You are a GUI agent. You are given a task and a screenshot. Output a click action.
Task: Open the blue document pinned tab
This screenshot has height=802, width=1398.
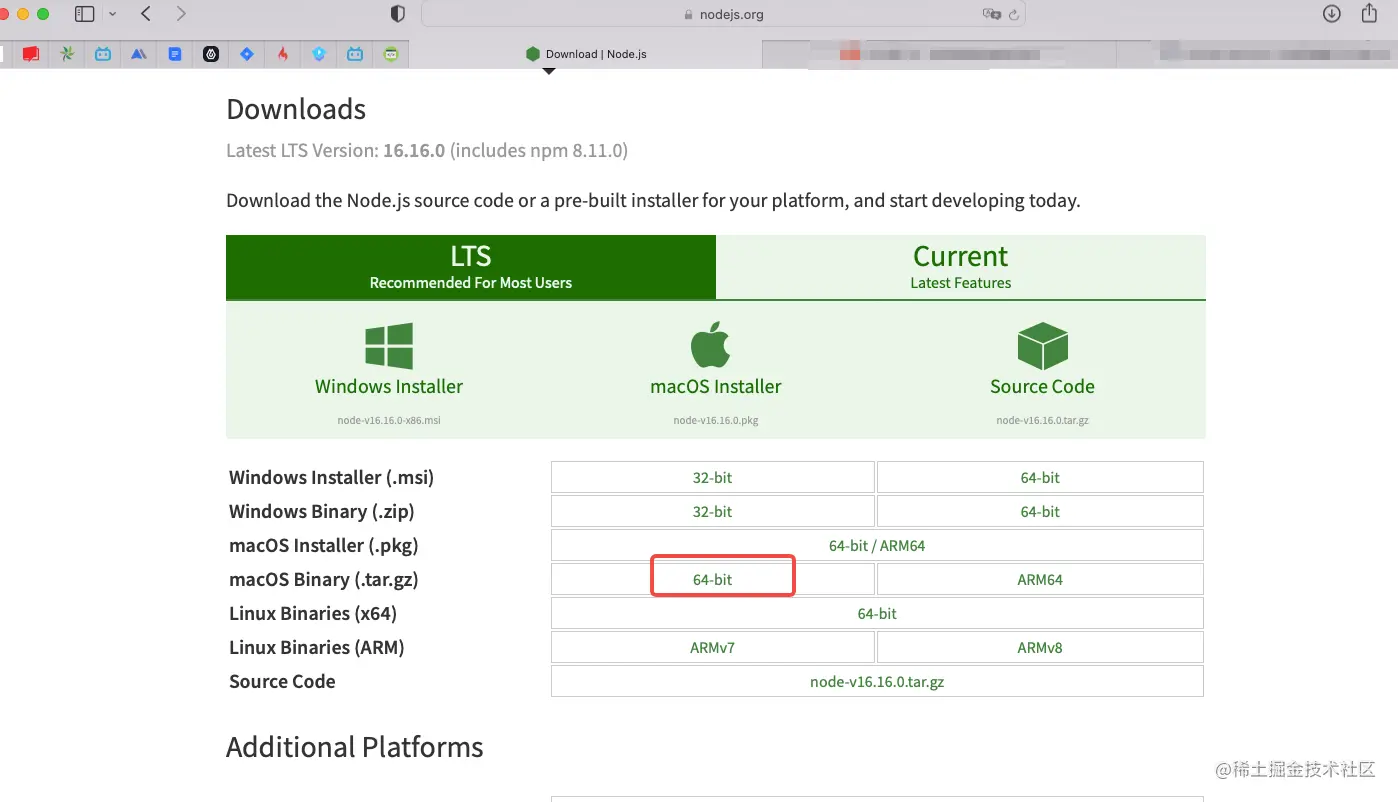coord(175,54)
